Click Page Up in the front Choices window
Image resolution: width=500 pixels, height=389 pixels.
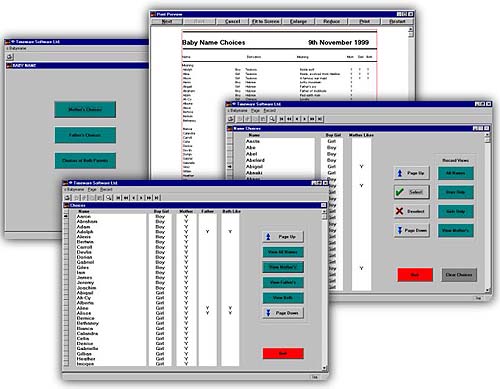[283, 237]
